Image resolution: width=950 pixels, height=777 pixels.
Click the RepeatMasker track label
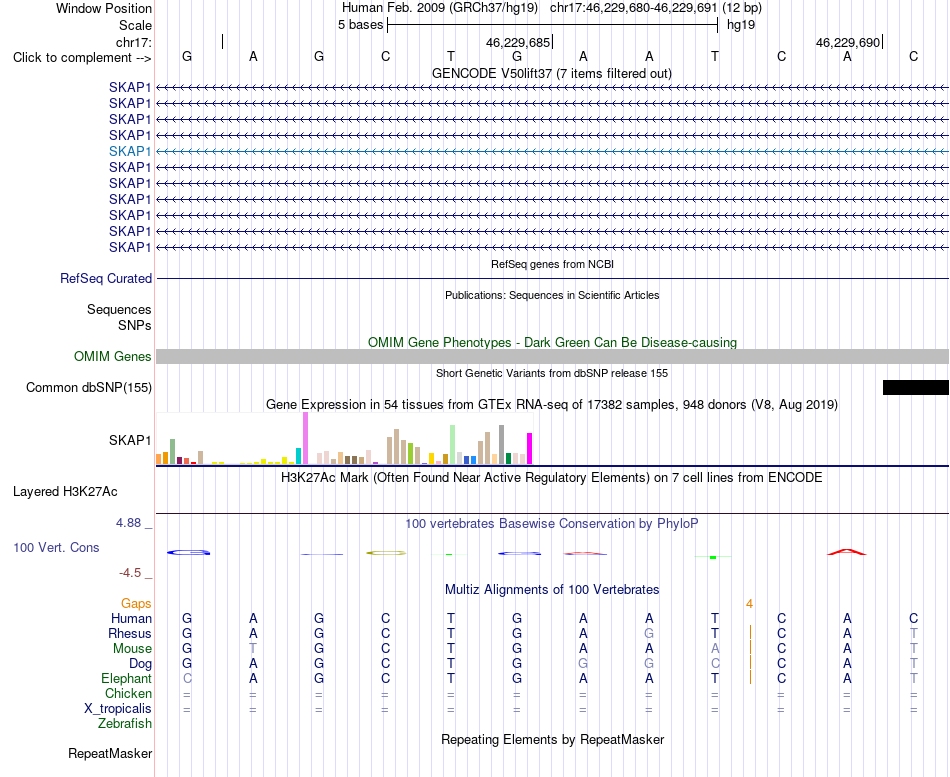(x=110, y=753)
